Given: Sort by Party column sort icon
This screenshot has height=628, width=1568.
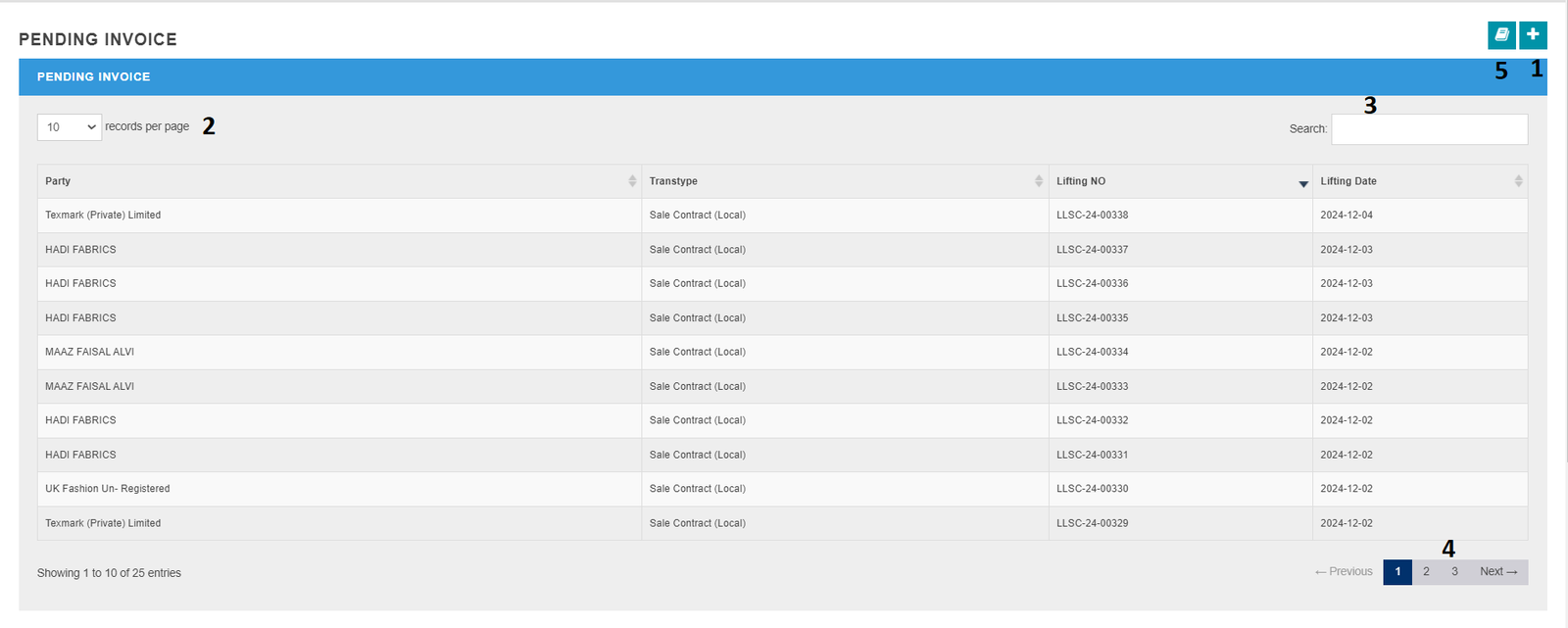Looking at the screenshot, I should point(632,181).
